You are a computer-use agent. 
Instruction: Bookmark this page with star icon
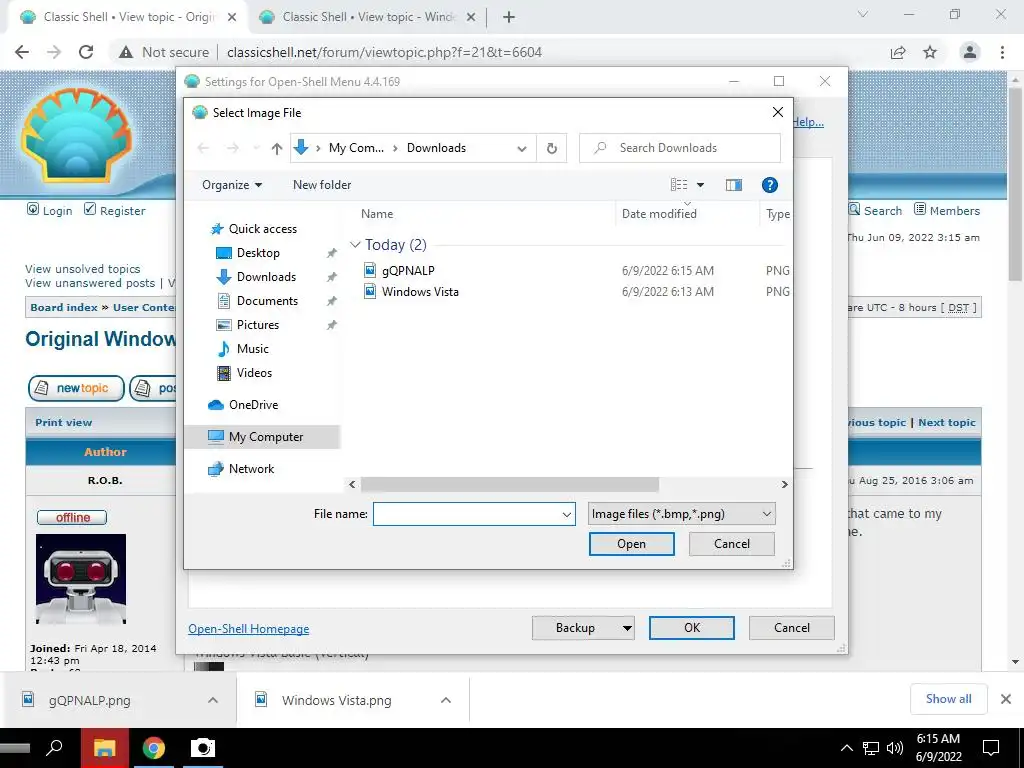930,52
